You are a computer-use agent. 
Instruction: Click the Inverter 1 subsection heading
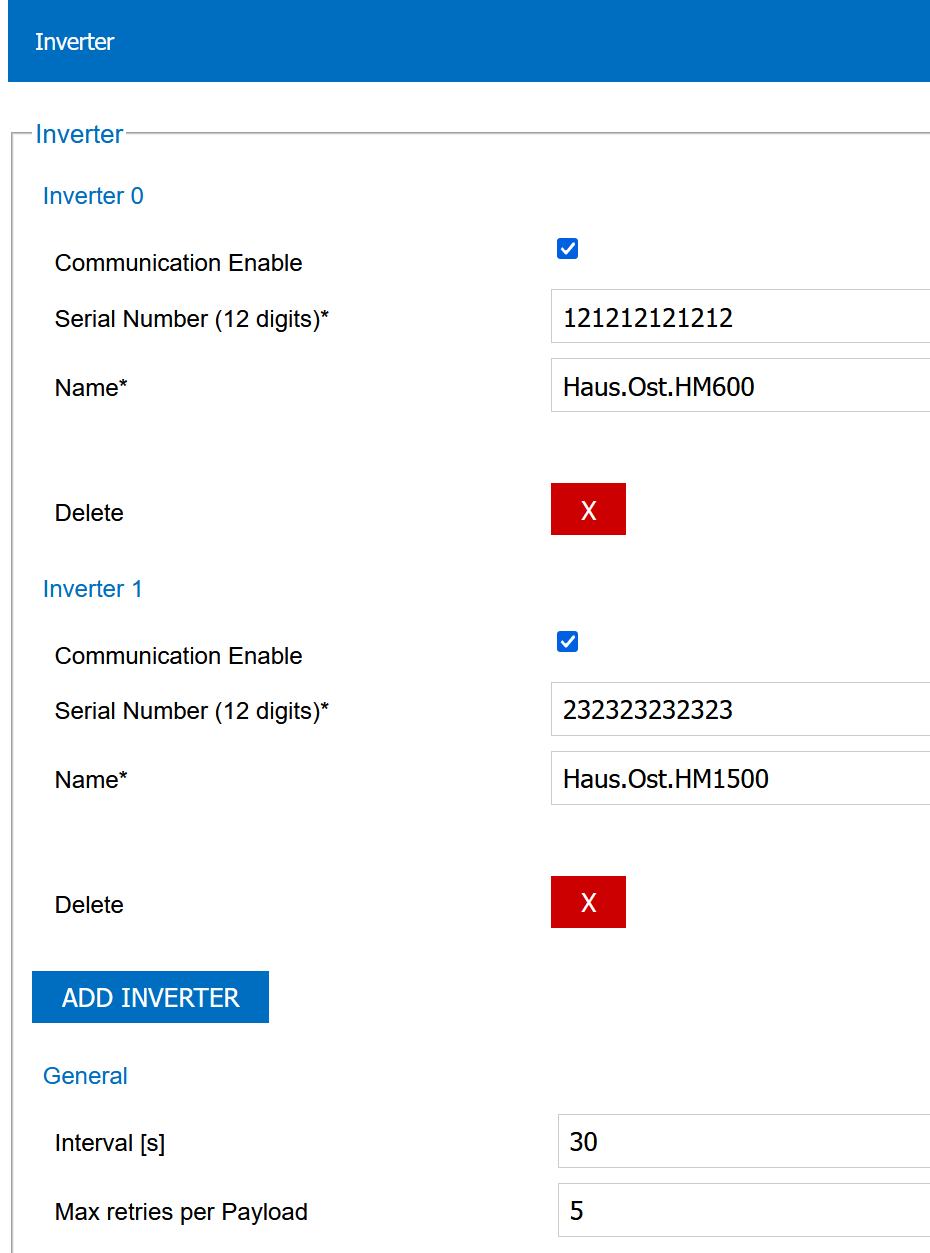point(93,589)
